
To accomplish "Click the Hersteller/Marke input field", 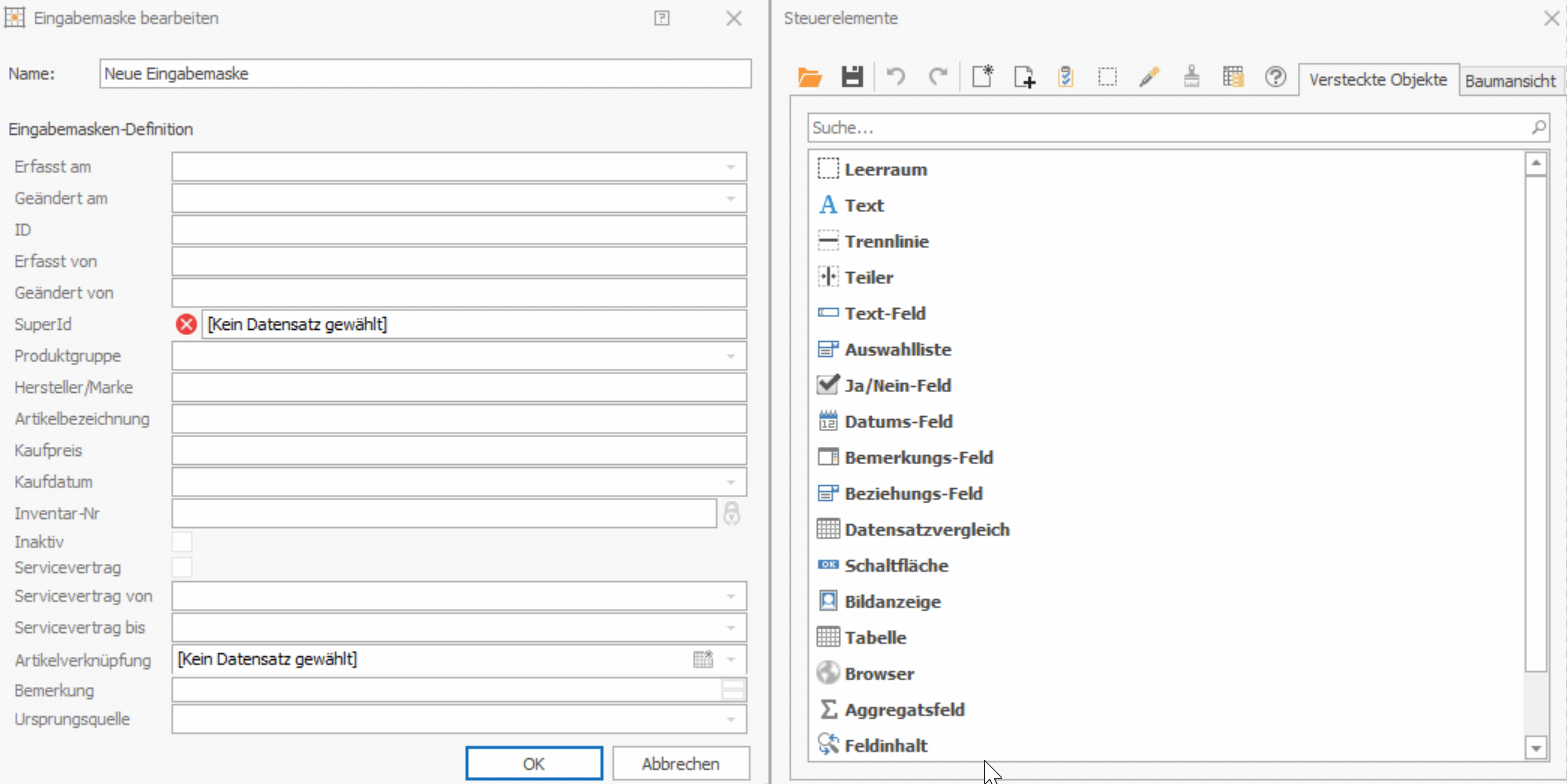I will pyautogui.click(x=459, y=387).
